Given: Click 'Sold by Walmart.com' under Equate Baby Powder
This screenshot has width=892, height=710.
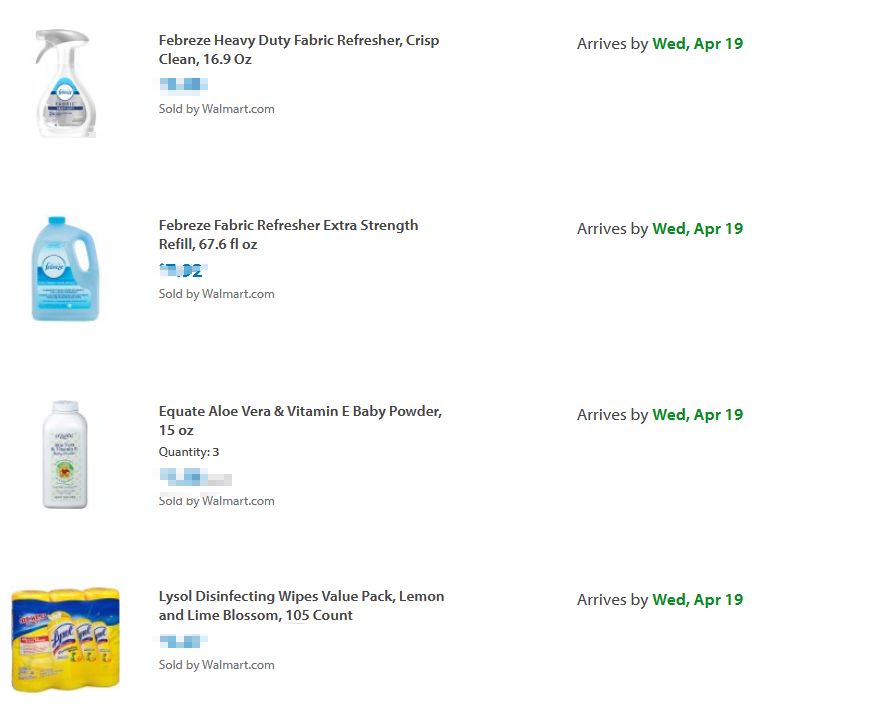Looking at the screenshot, I should pyautogui.click(x=216, y=501).
